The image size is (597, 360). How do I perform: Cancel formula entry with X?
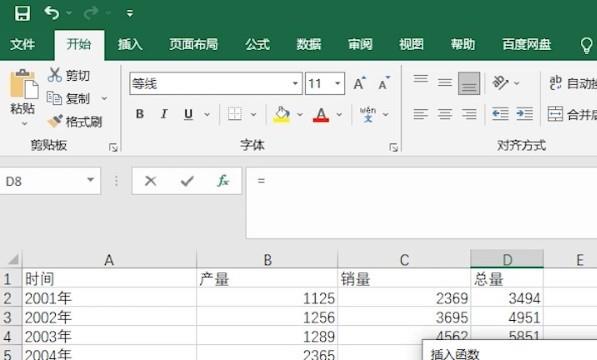(x=151, y=181)
